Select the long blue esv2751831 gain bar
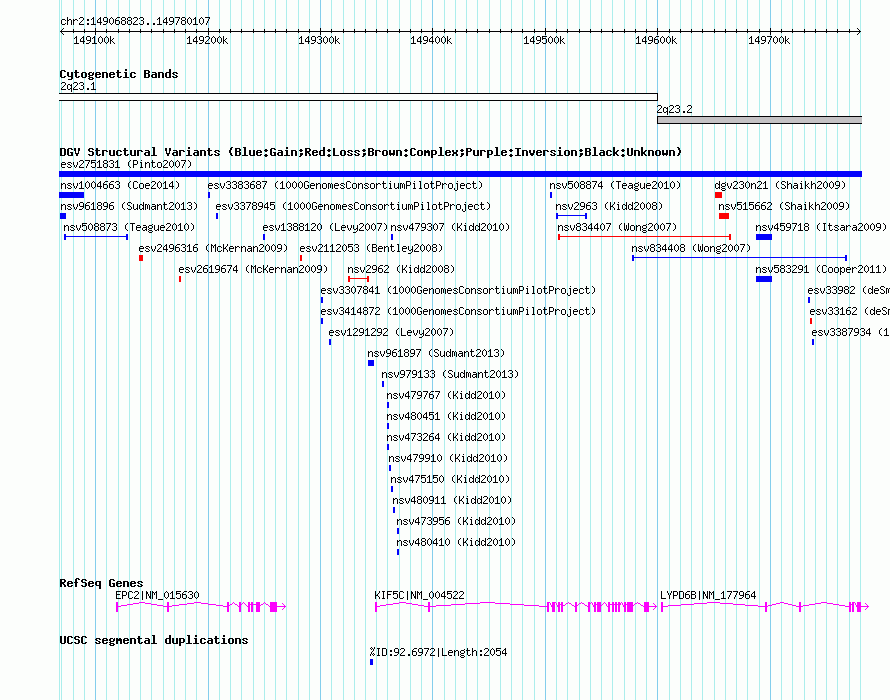Viewport: 890px width, 700px height. pos(460,174)
